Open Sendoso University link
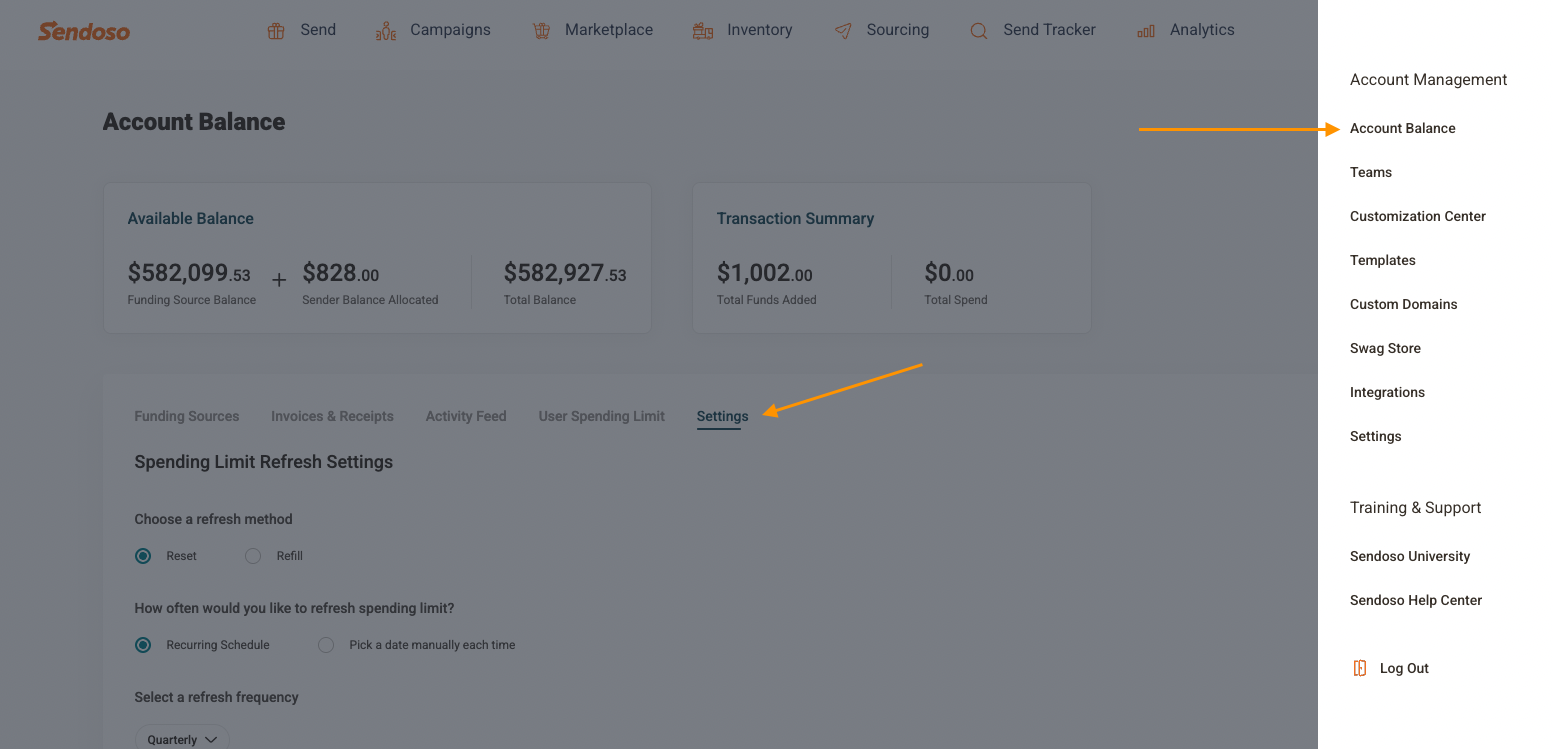 click(1410, 556)
